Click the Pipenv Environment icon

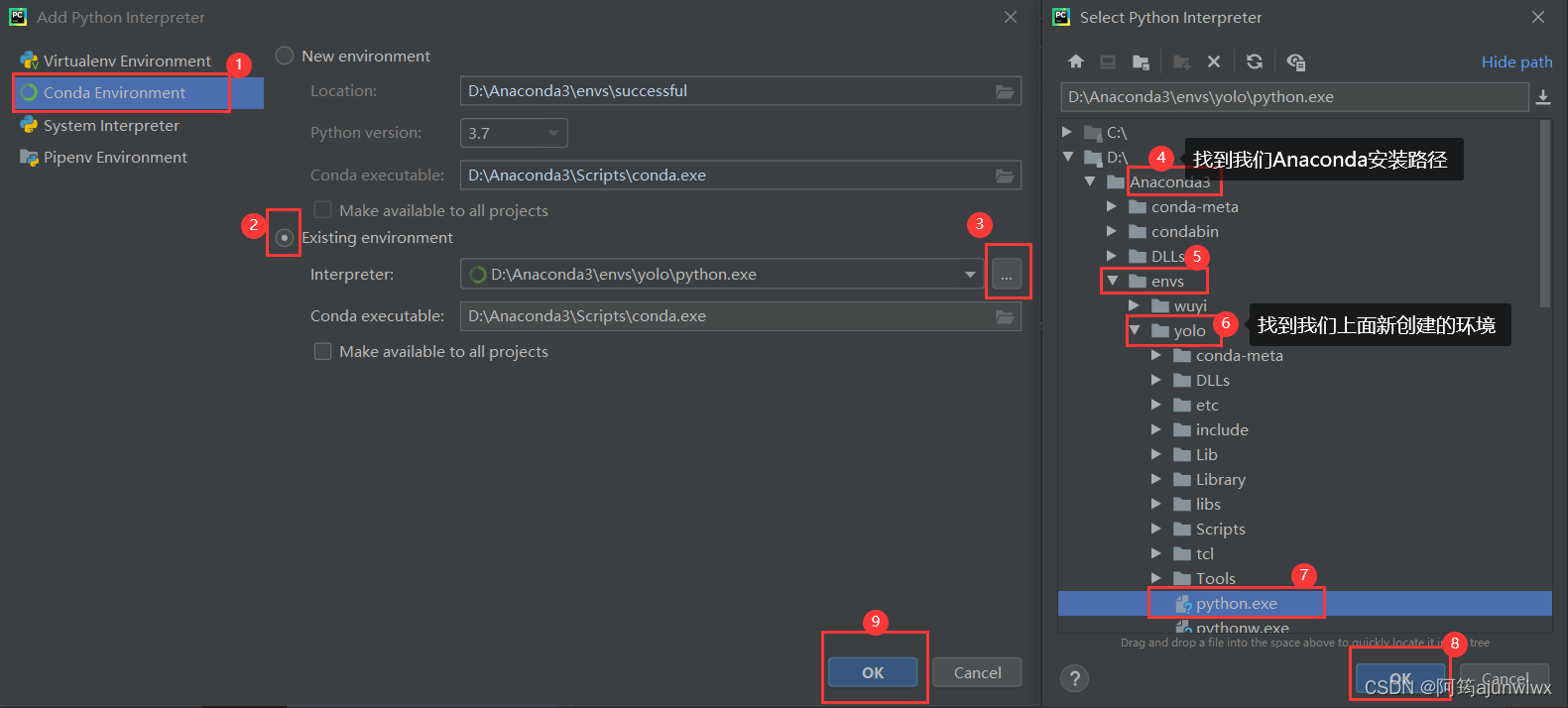(x=30, y=157)
